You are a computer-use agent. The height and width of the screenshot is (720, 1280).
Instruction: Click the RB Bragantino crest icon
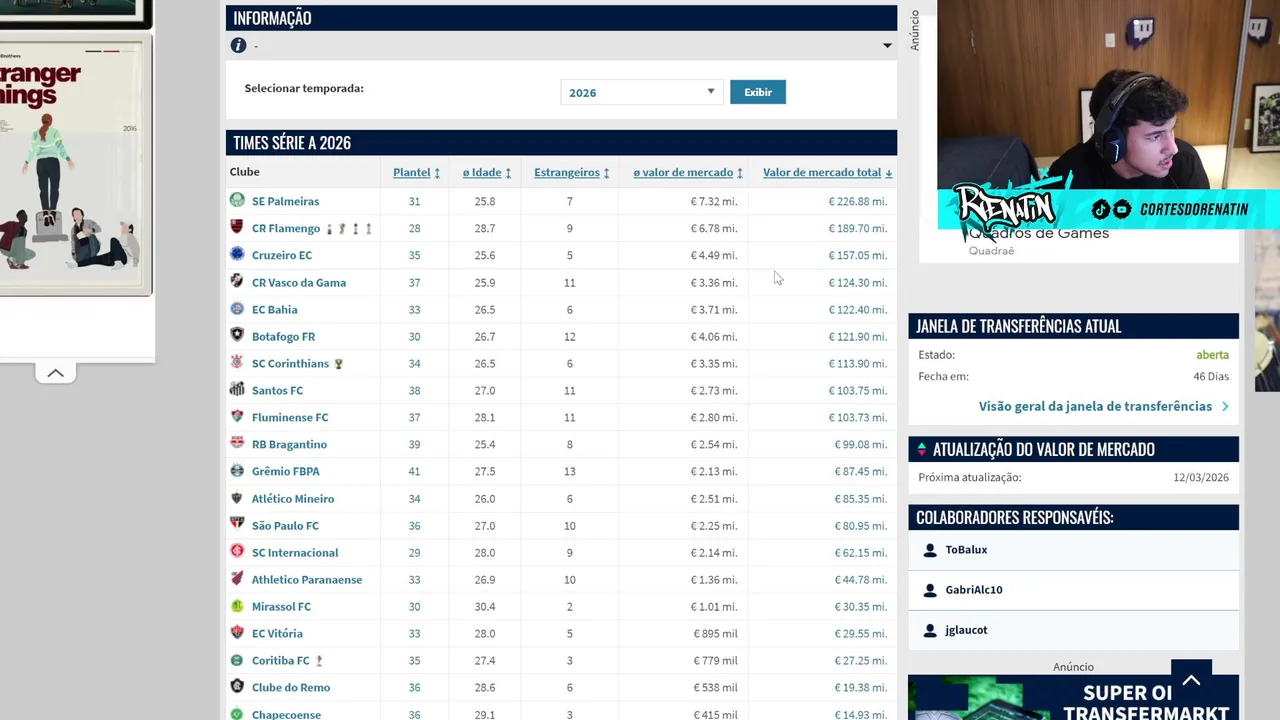237,443
